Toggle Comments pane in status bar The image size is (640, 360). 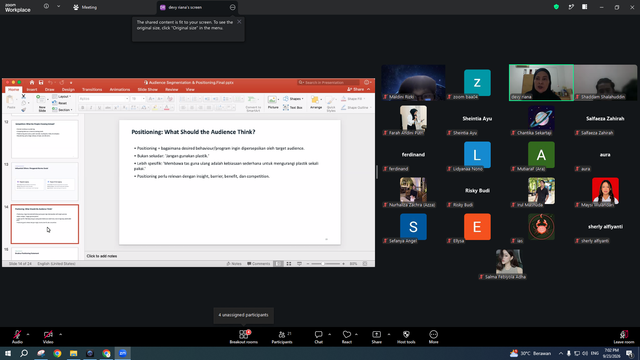point(259,264)
